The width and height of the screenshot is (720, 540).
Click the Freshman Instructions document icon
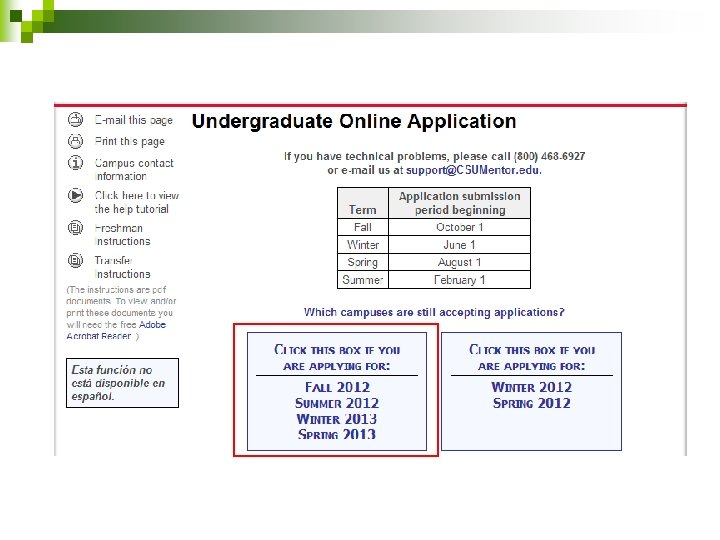(75, 228)
